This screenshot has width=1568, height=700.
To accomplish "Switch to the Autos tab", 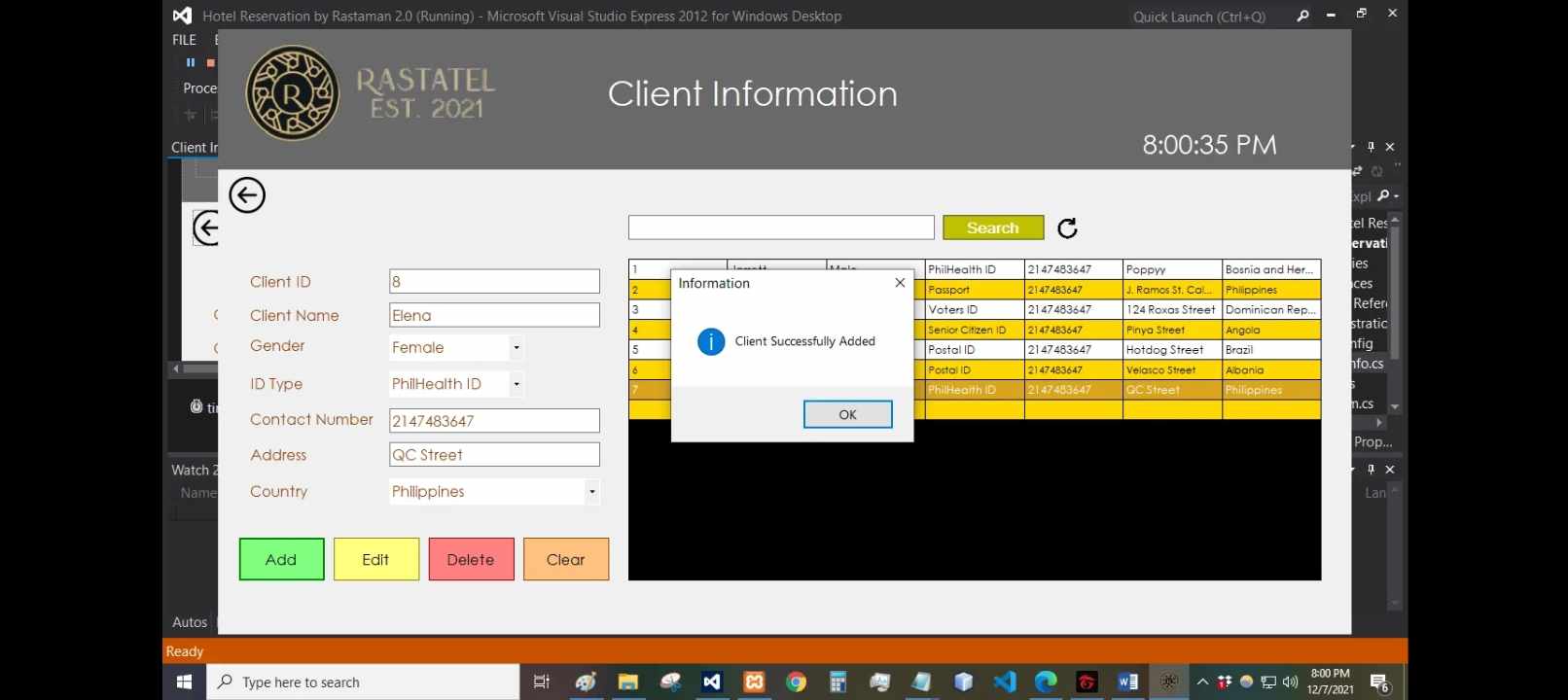I will (x=190, y=622).
